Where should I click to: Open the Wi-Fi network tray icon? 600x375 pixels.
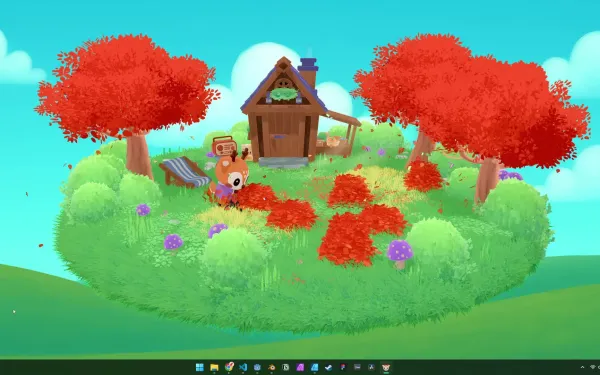[x=594, y=367]
